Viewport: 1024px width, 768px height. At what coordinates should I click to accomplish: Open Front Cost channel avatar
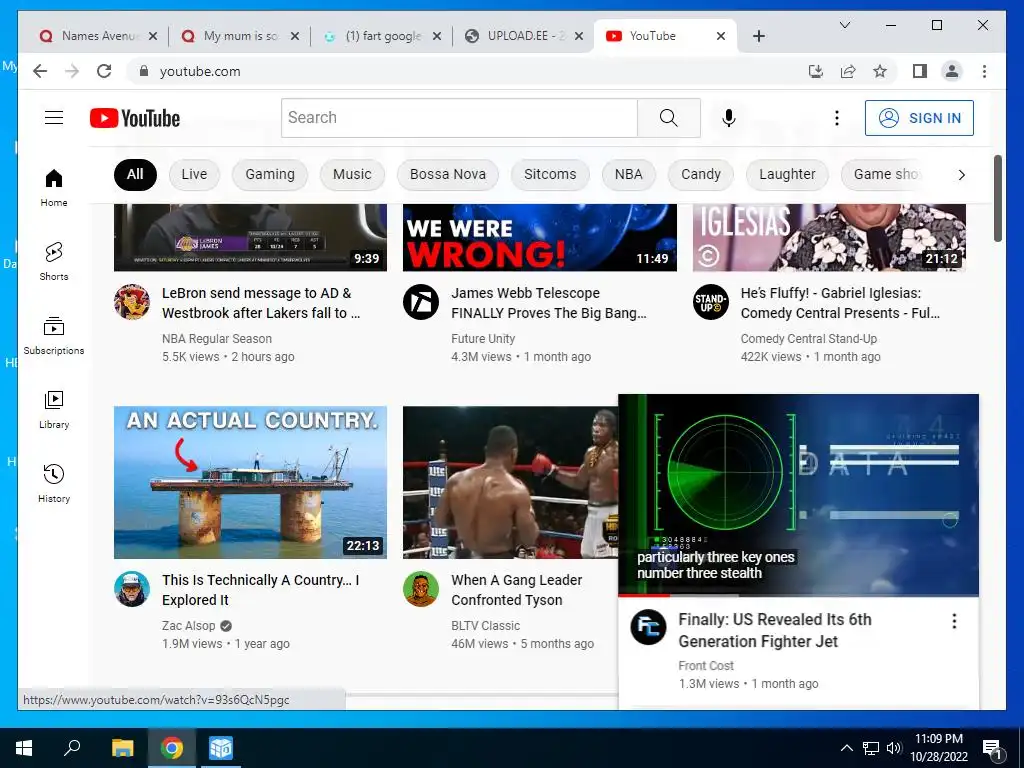point(648,627)
